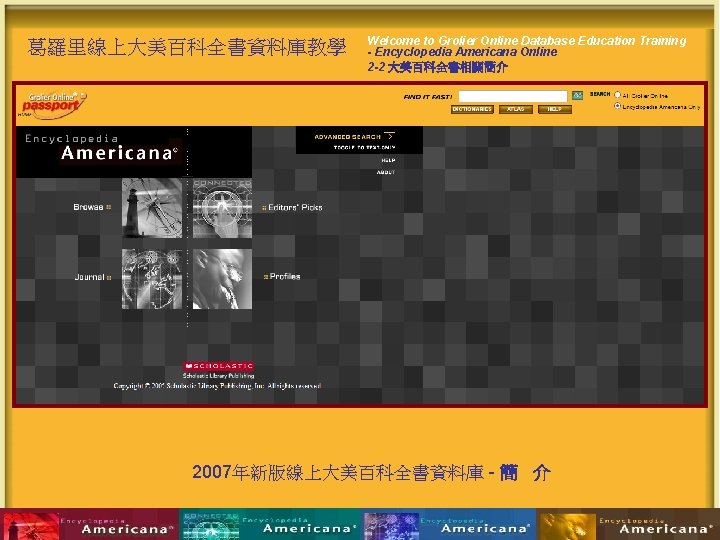The width and height of the screenshot is (720, 540).
Task: Click the '2007年新版線上大美百科全書資料庫' caption
Action: [x=338, y=472]
